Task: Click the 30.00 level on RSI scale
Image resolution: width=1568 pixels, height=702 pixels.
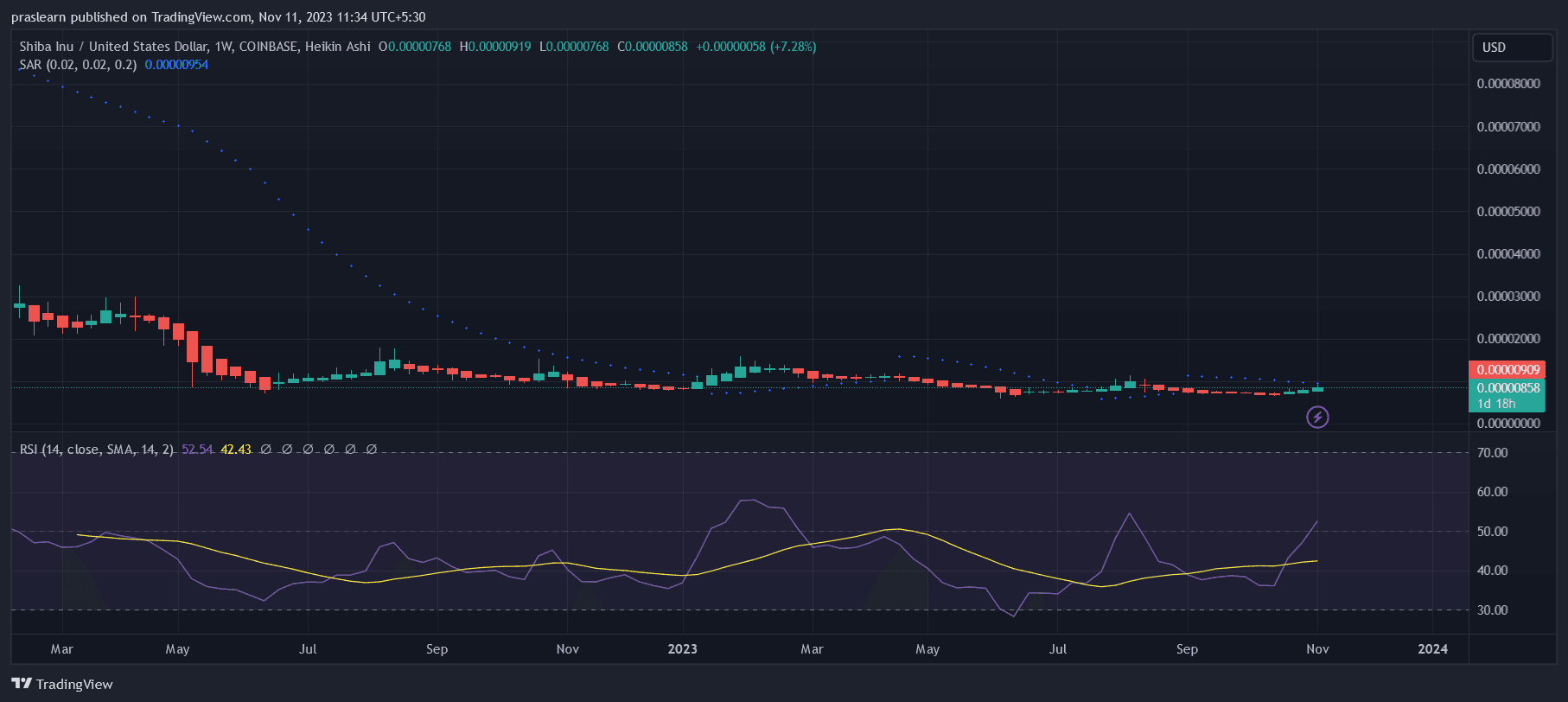Action: coord(1492,610)
